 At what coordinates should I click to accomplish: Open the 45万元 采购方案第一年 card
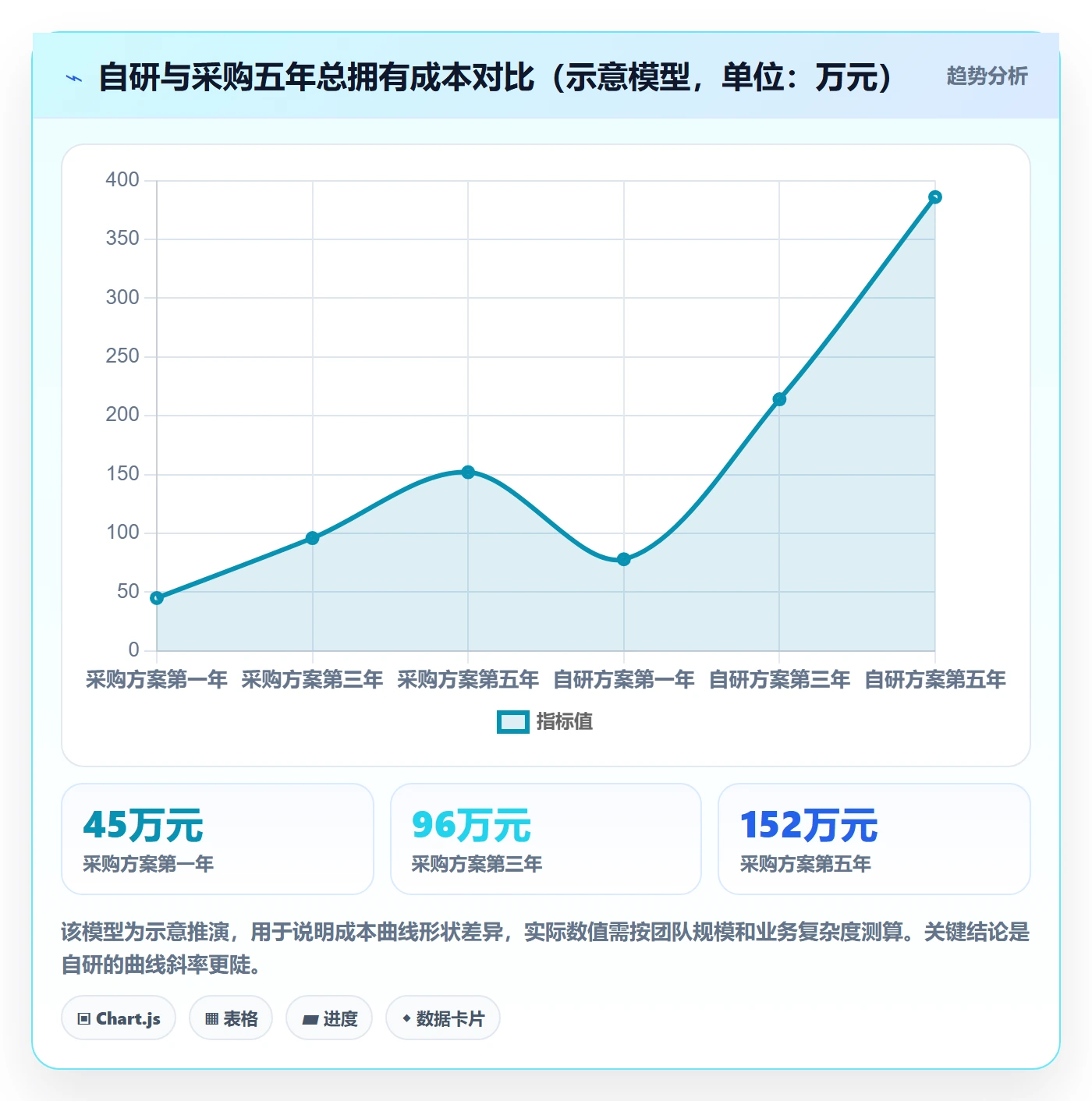(x=218, y=839)
